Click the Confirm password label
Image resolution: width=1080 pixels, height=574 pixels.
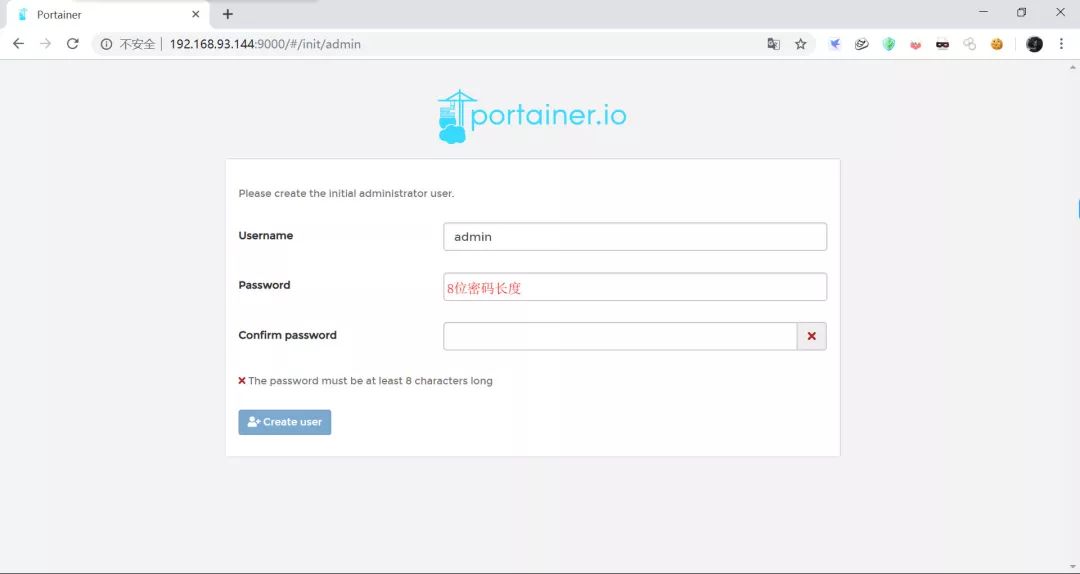[287, 335]
